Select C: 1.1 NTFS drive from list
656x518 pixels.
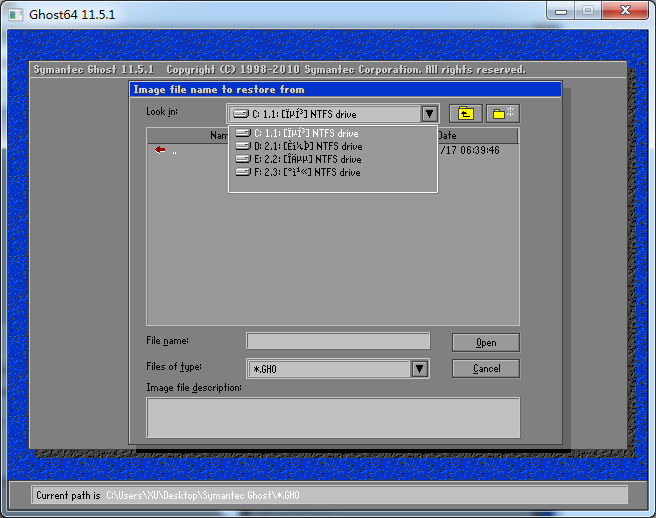(333, 133)
